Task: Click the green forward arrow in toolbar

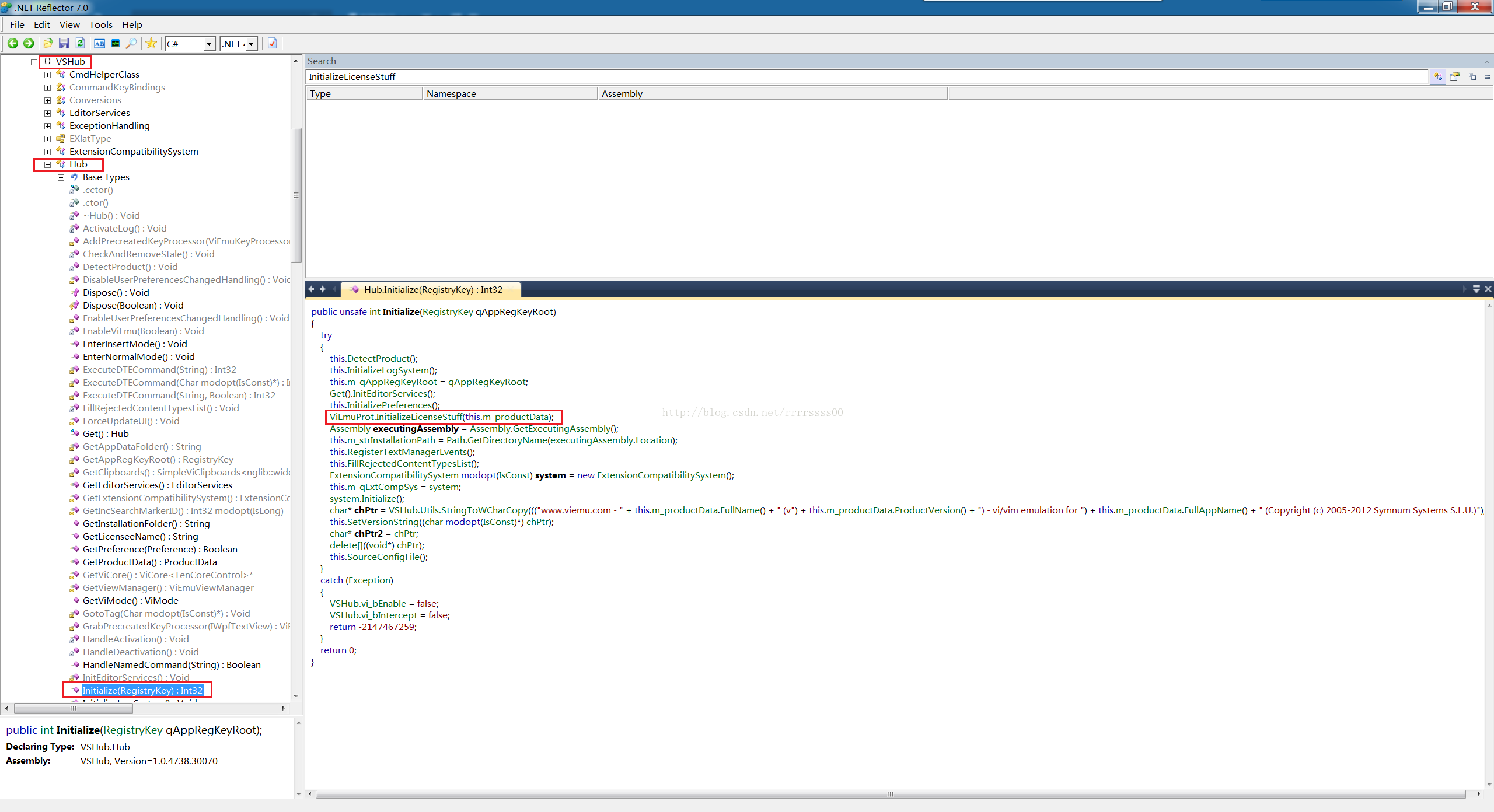Action: [x=28, y=43]
